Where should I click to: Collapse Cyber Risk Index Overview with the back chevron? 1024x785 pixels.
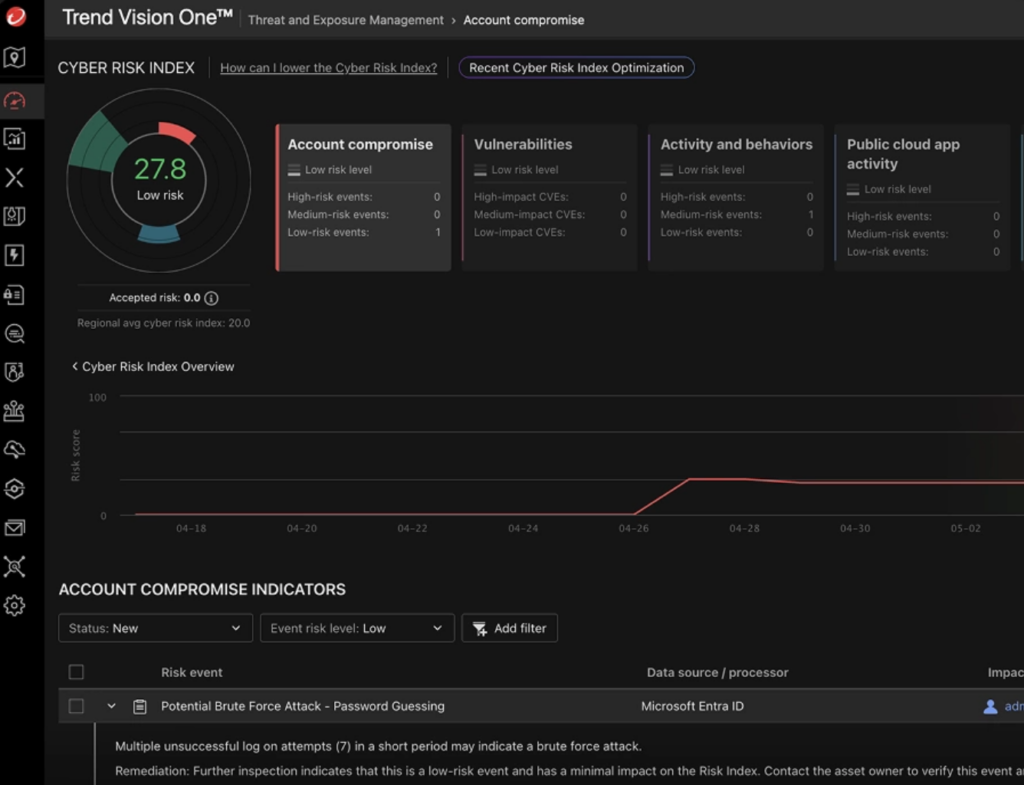pos(75,366)
